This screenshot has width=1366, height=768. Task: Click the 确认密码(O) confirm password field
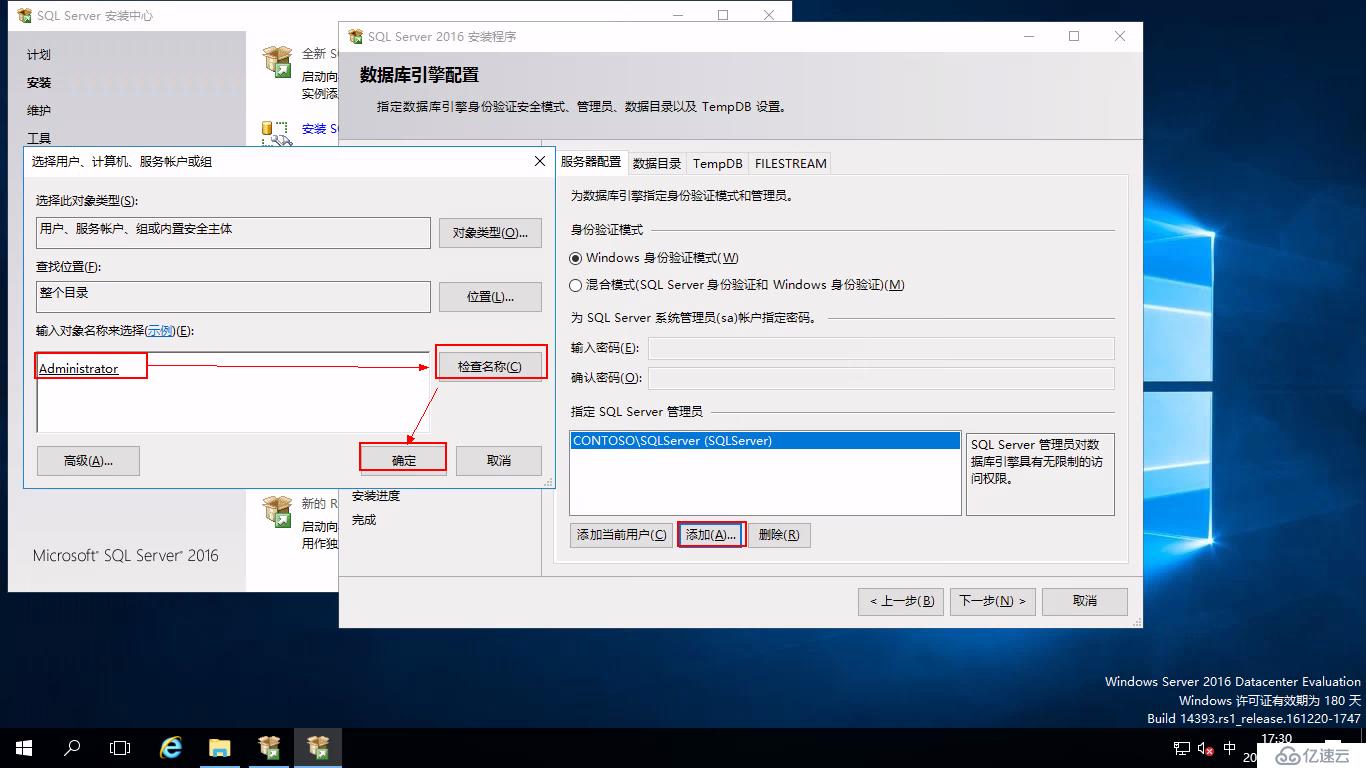tap(882, 378)
